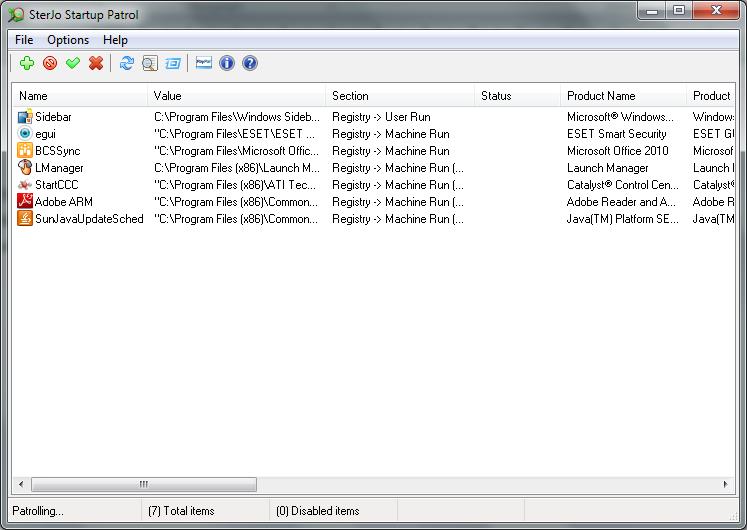The image size is (747, 530).
Task: Select the StartCCC entry name
Action: tap(57, 185)
